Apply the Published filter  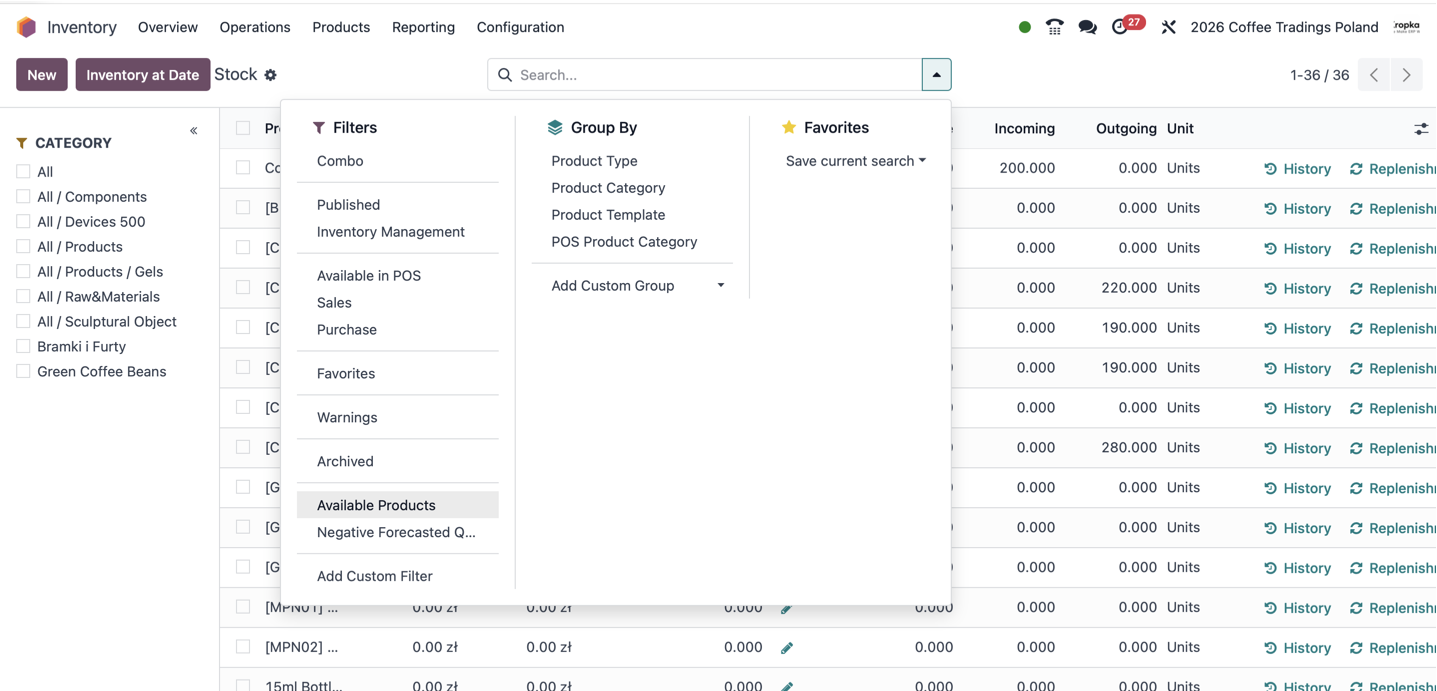(x=398, y=205)
